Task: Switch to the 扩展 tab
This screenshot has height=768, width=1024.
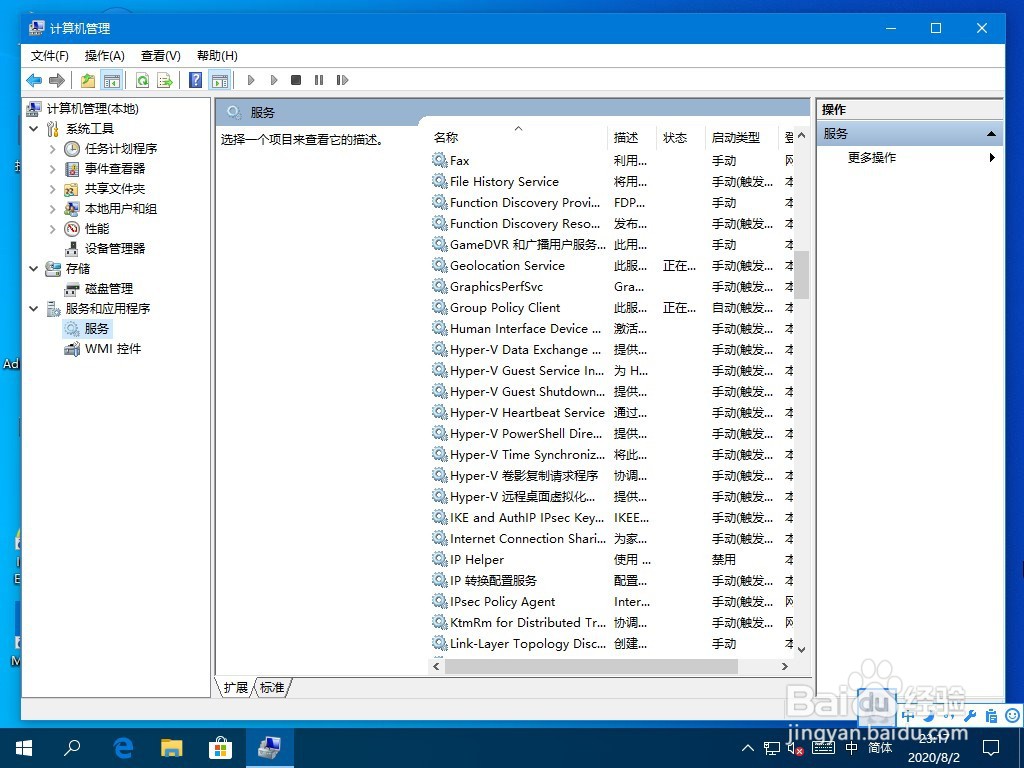Action: pos(235,688)
